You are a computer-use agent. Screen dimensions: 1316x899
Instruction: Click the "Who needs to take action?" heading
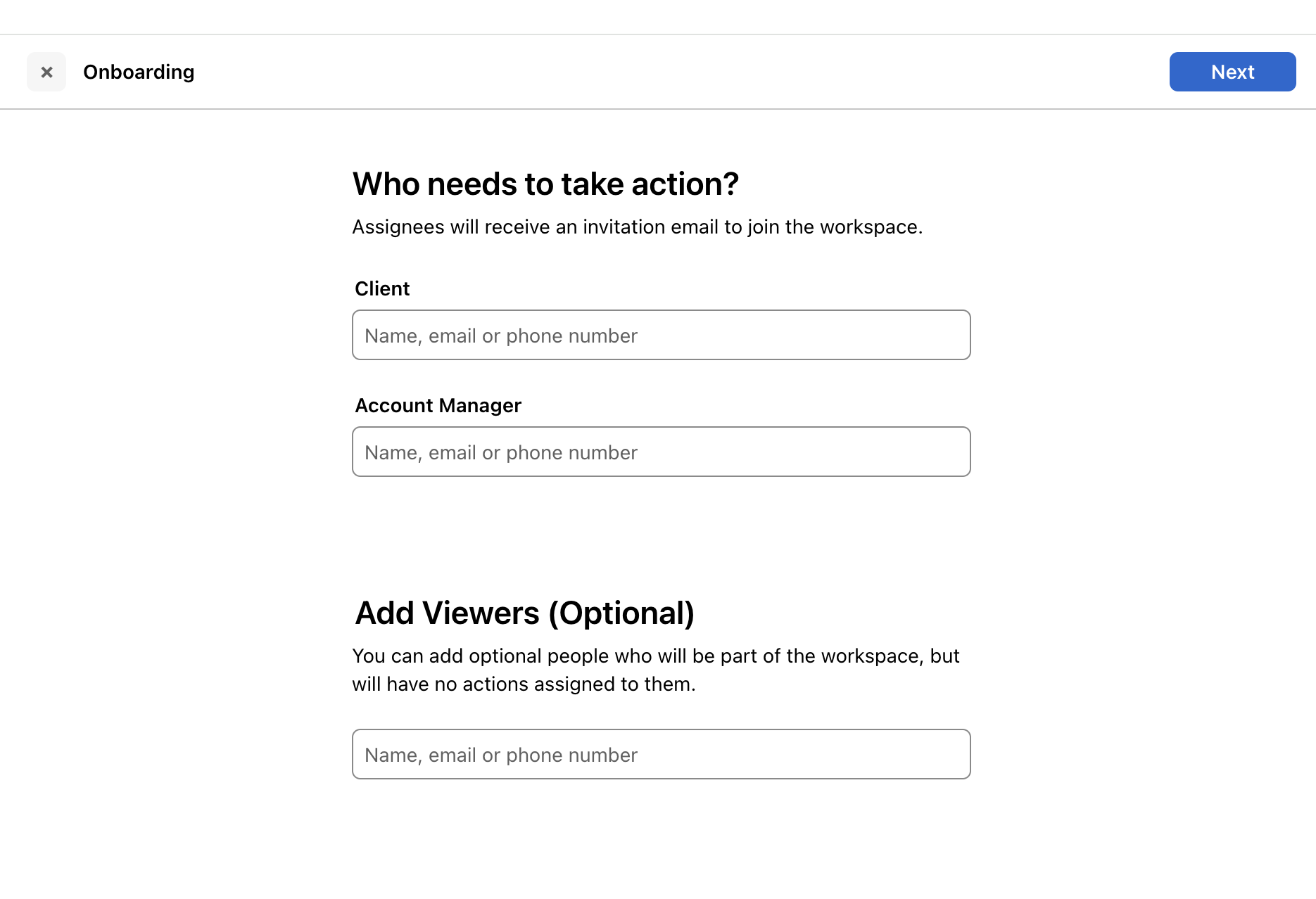click(545, 184)
